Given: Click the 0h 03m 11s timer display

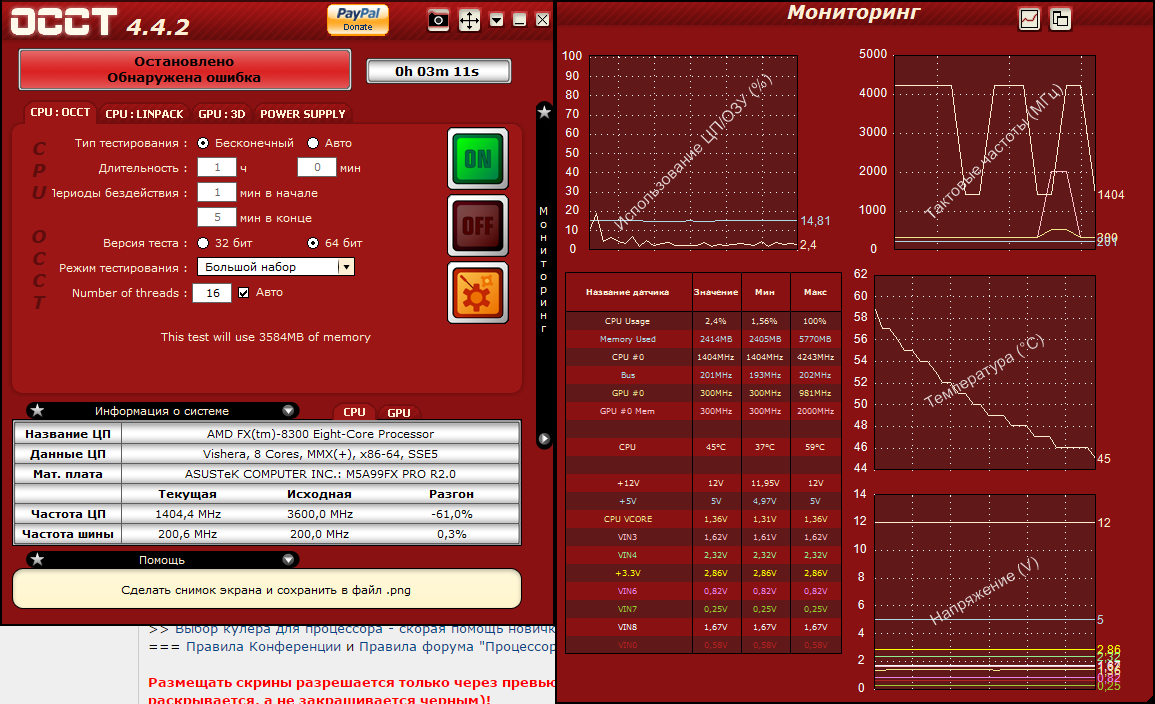Looking at the screenshot, I should click(438, 71).
